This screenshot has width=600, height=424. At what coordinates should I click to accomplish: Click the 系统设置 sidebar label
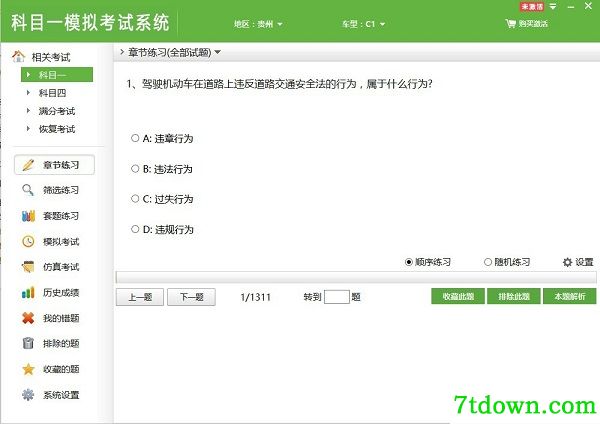point(61,395)
